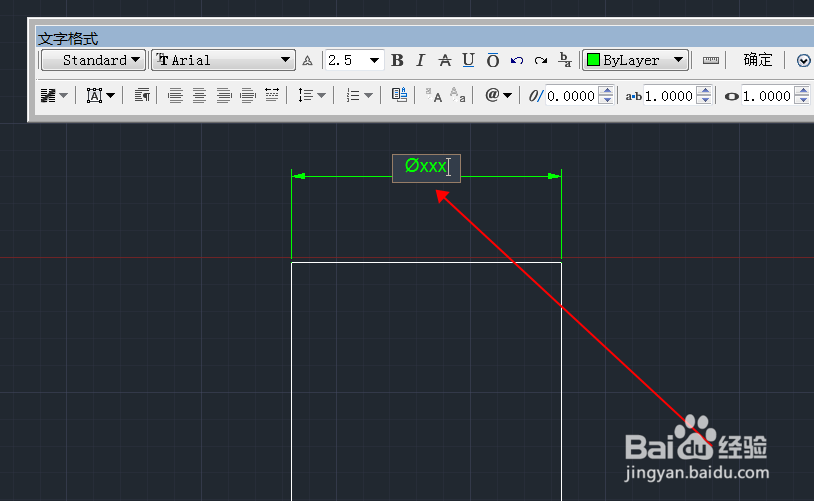Align paragraph text right
814x501 pixels.
click(x=224, y=96)
